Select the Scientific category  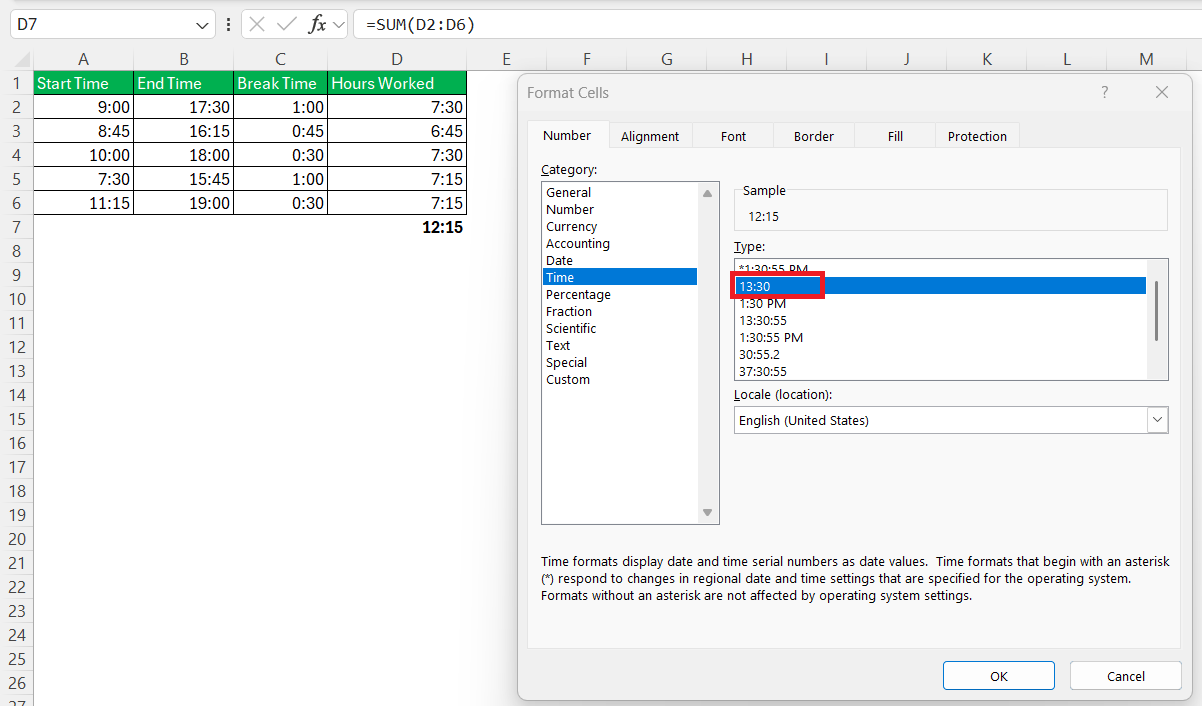coord(620,328)
